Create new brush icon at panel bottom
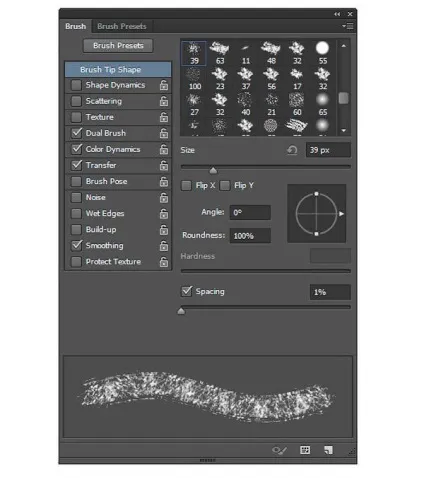 click(328, 450)
